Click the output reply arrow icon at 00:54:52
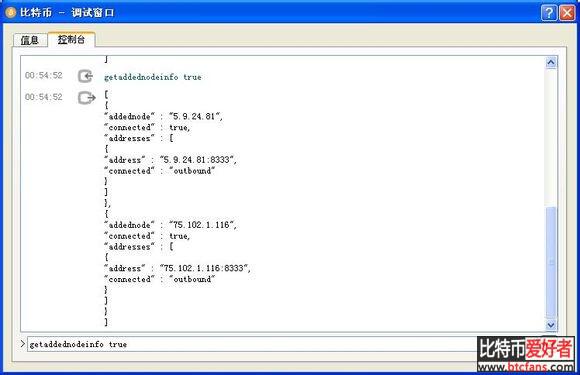580x375 pixels. (x=87, y=98)
